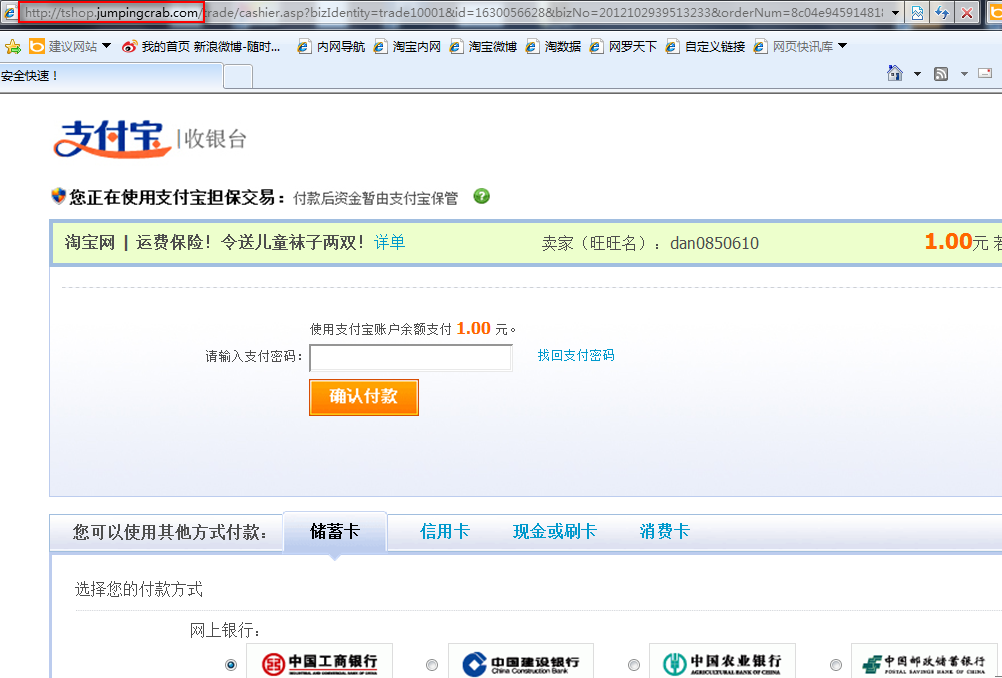Select the ICBC bank radio button

pyautogui.click(x=232, y=665)
